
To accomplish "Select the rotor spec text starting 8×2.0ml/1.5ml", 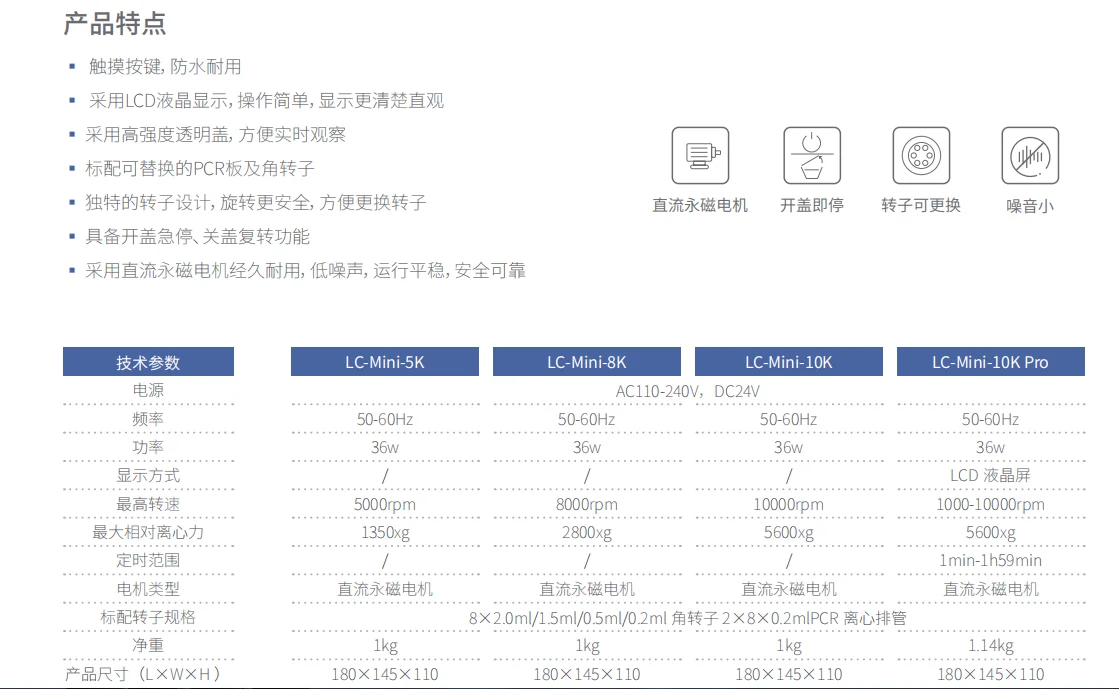I will pyautogui.click(x=687, y=618).
